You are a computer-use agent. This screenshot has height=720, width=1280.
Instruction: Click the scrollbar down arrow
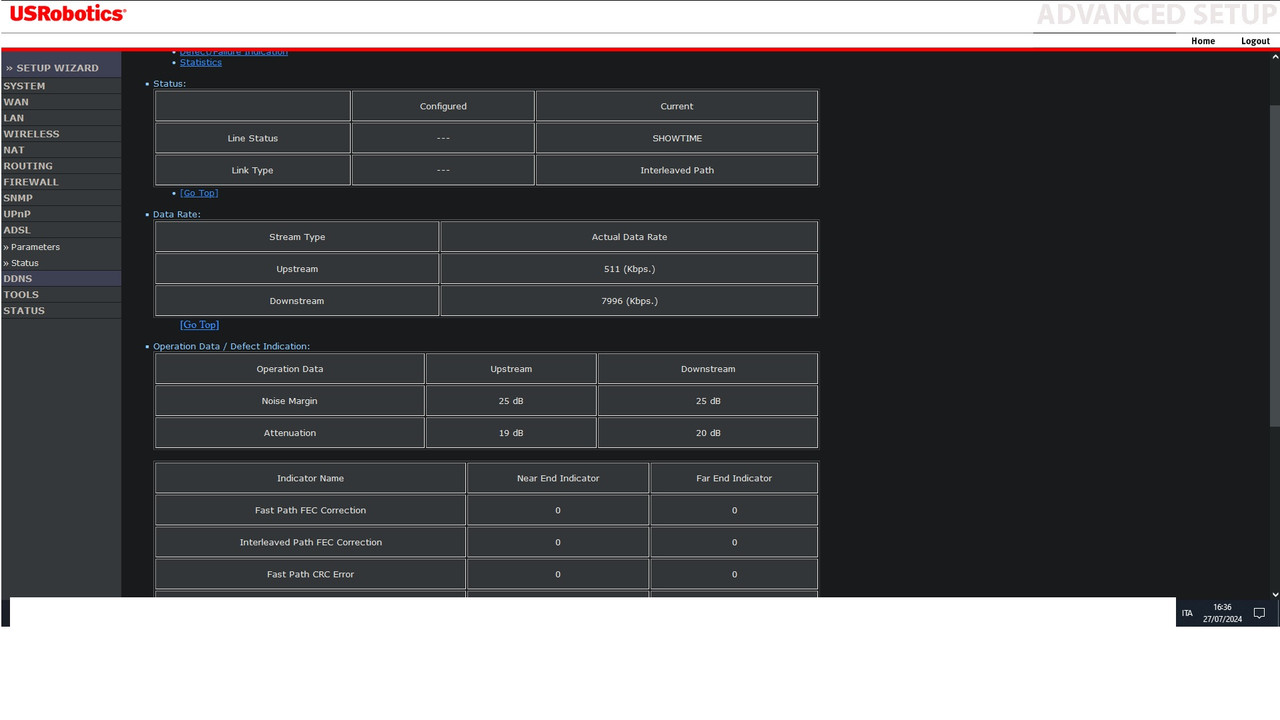pos(1274,594)
